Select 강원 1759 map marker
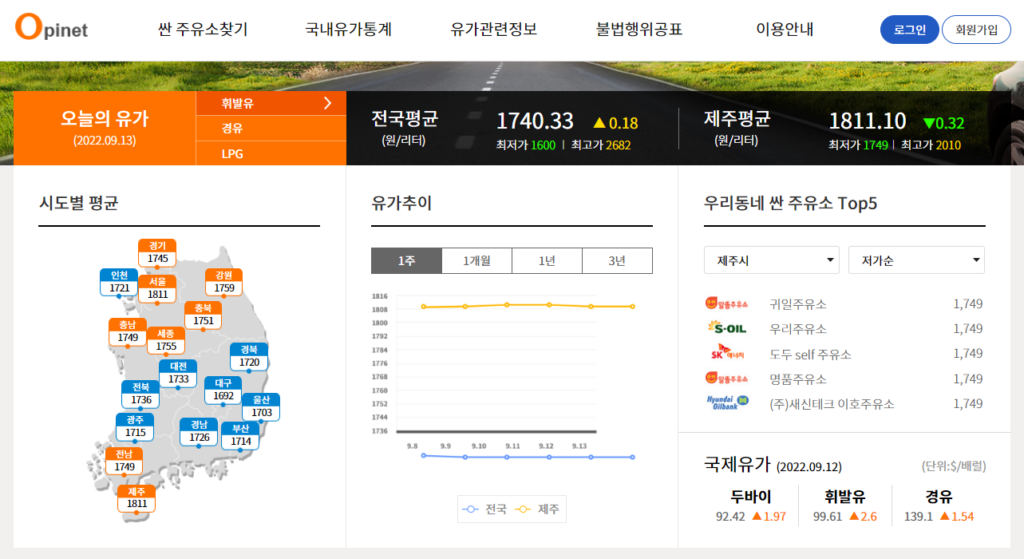This screenshot has height=559, width=1024. pyautogui.click(x=224, y=282)
